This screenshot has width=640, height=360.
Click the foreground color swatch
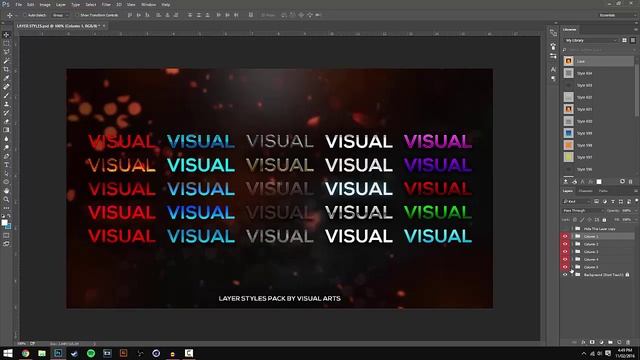click(x=4, y=222)
